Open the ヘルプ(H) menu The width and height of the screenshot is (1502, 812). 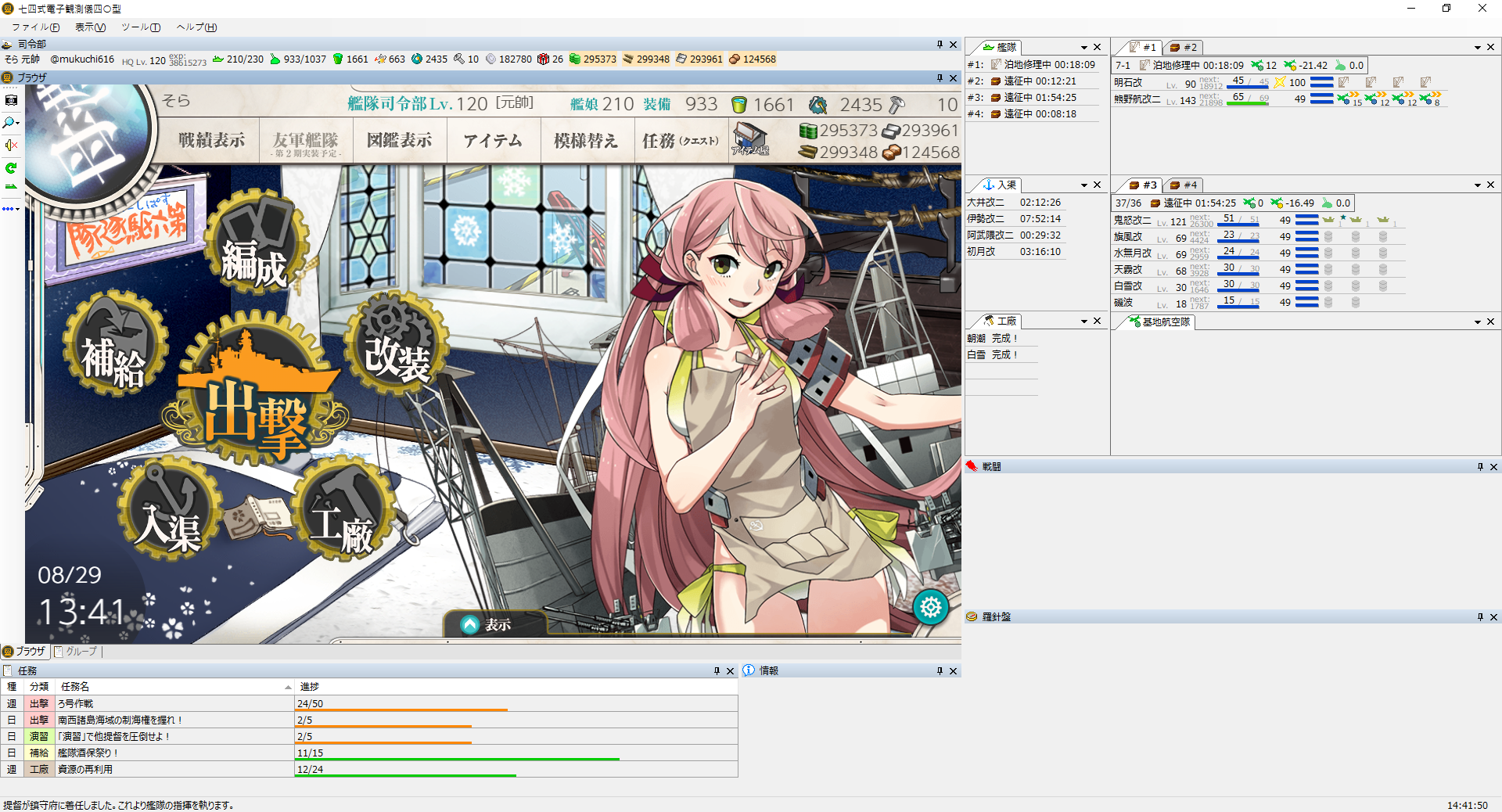(196, 27)
